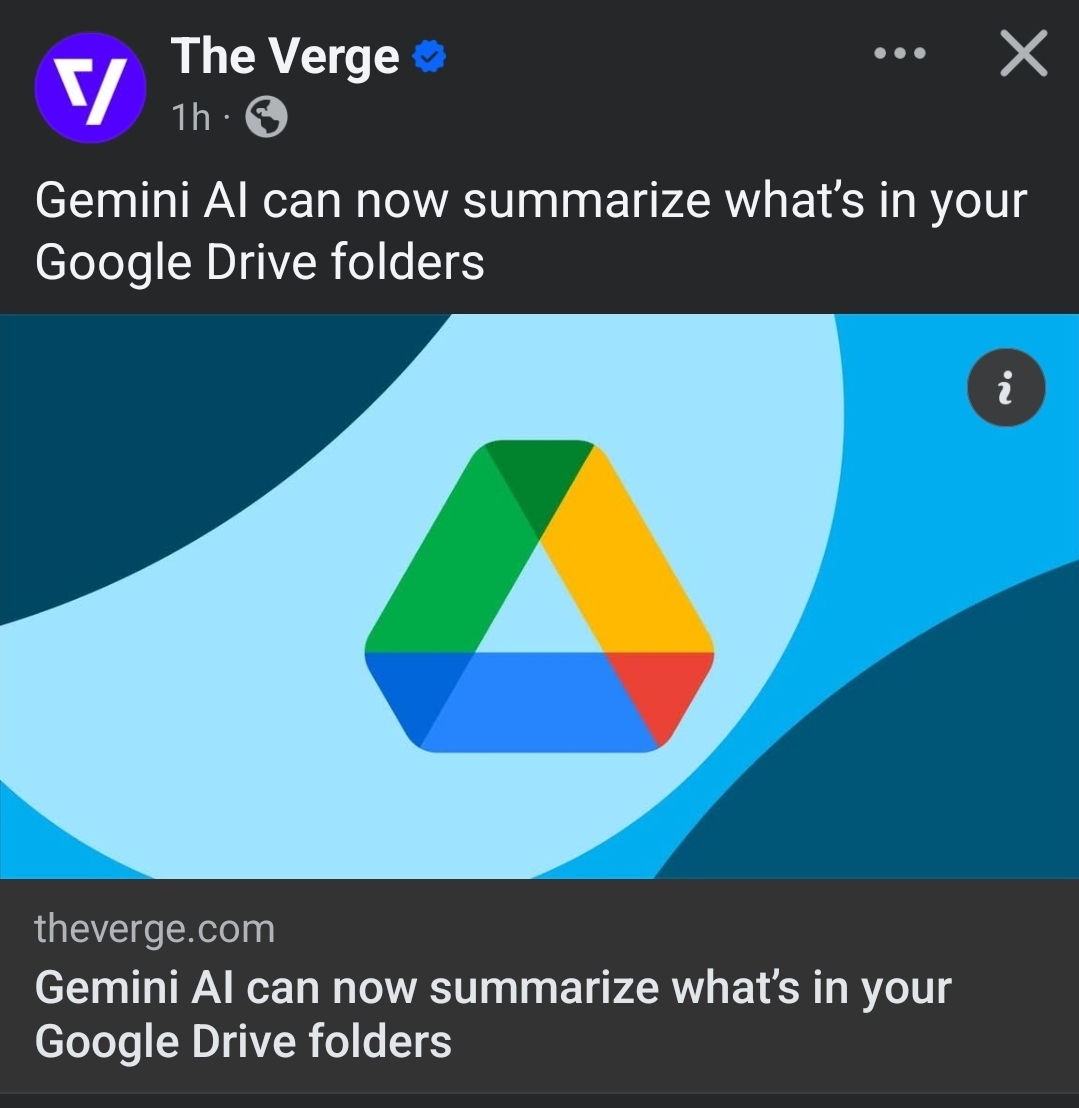Click the yellow side of Drive logo

[x=630, y=560]
